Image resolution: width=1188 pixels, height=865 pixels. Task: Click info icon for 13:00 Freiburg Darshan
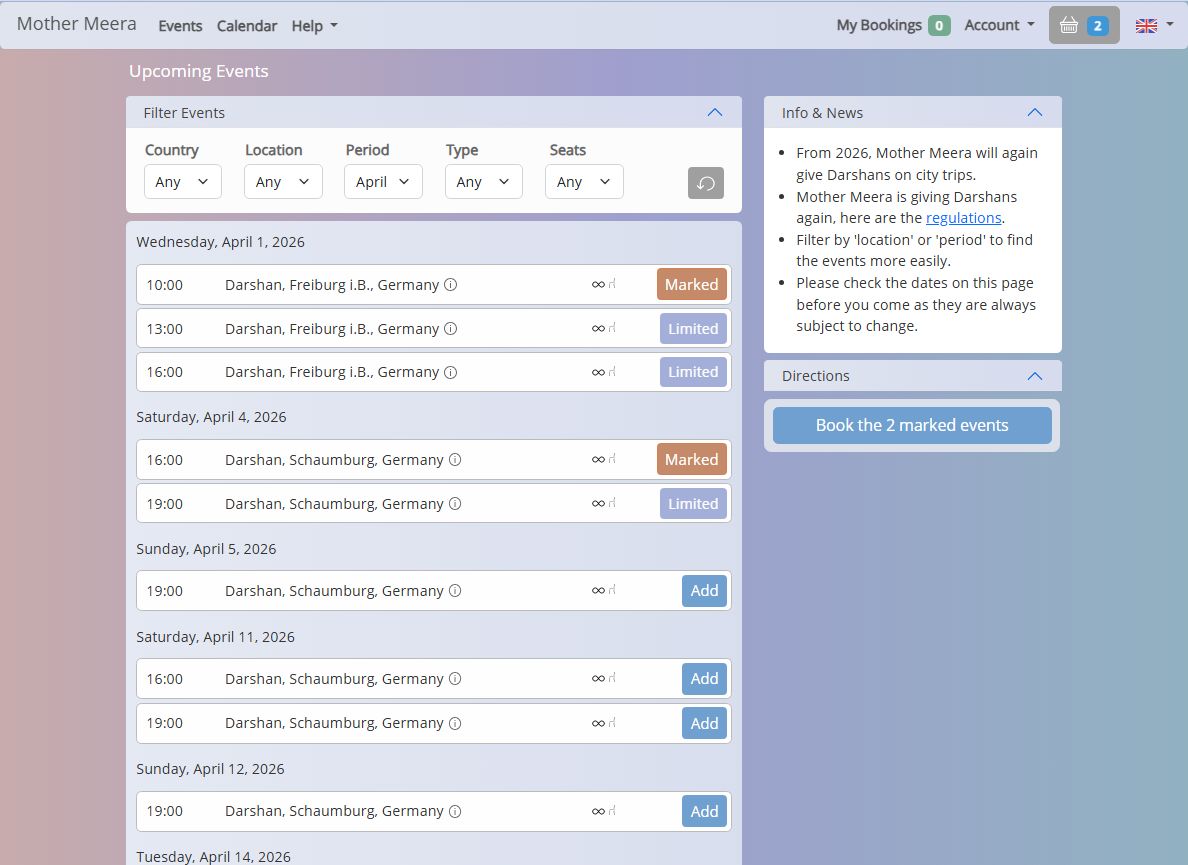pos(450,329)
